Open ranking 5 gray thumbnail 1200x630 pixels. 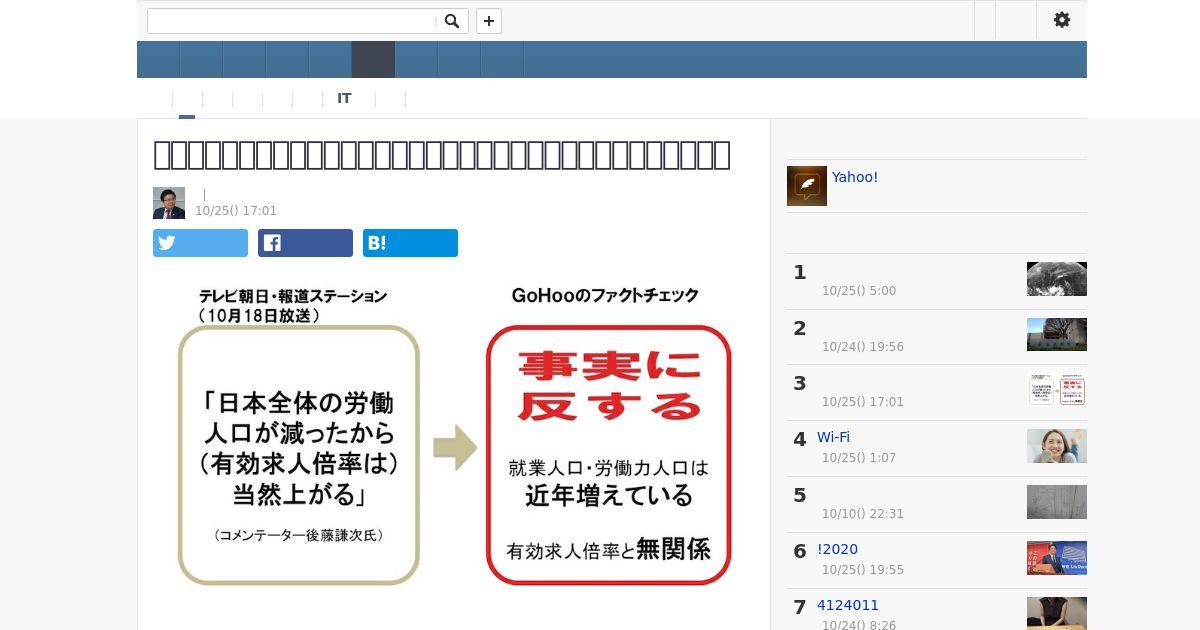click(x=1057, y=502)
